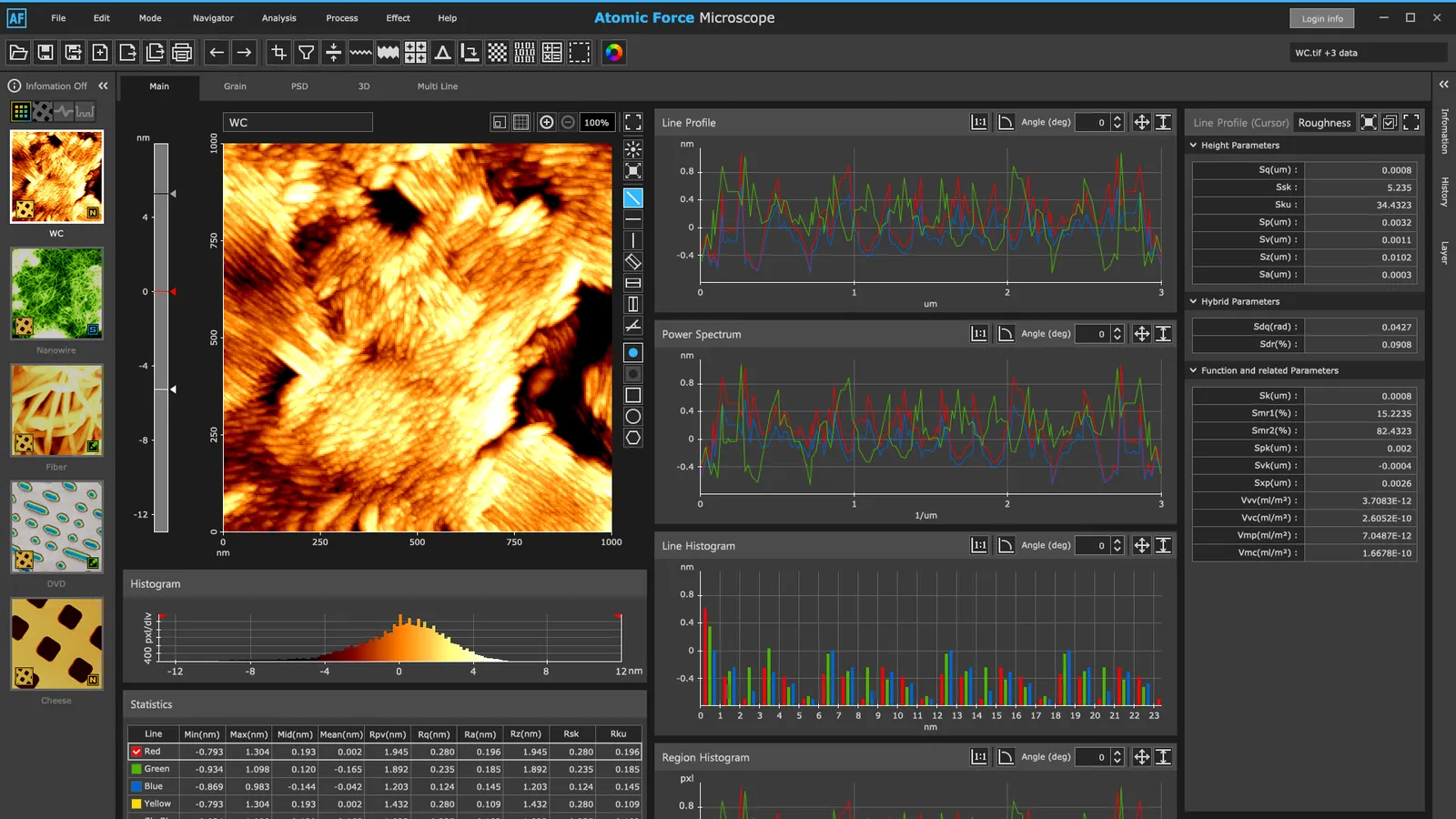
Task: Toggle Information Off in the left panel
Action: (x=48, y=86)
